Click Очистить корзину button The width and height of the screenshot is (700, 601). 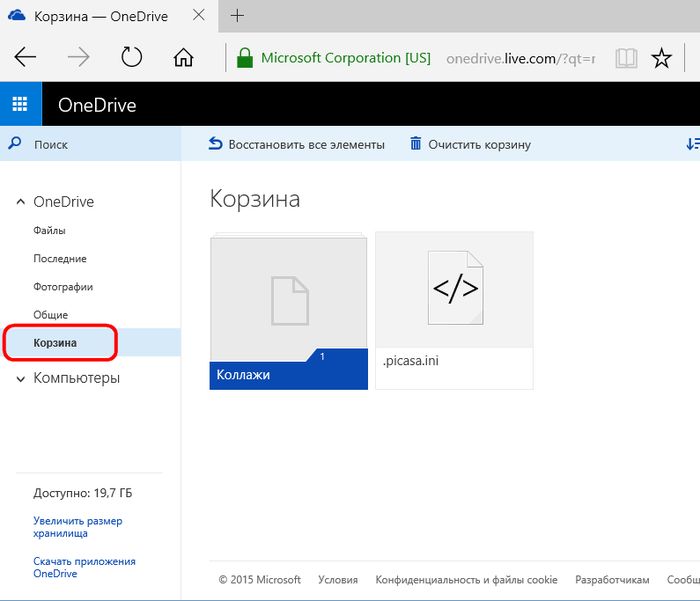[x=470, y=144]
